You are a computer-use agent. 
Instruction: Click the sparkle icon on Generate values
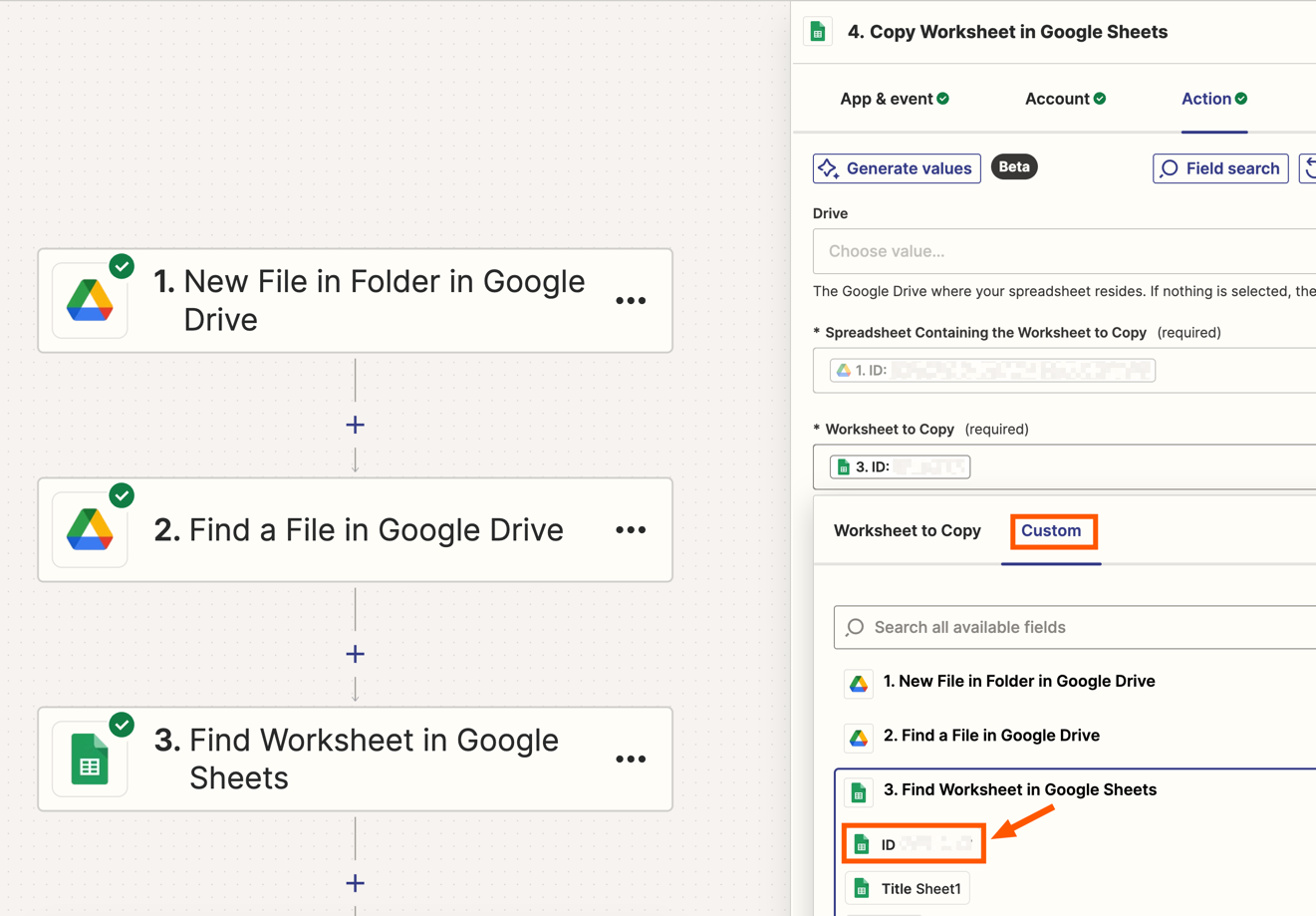click(x=829, y=168)
